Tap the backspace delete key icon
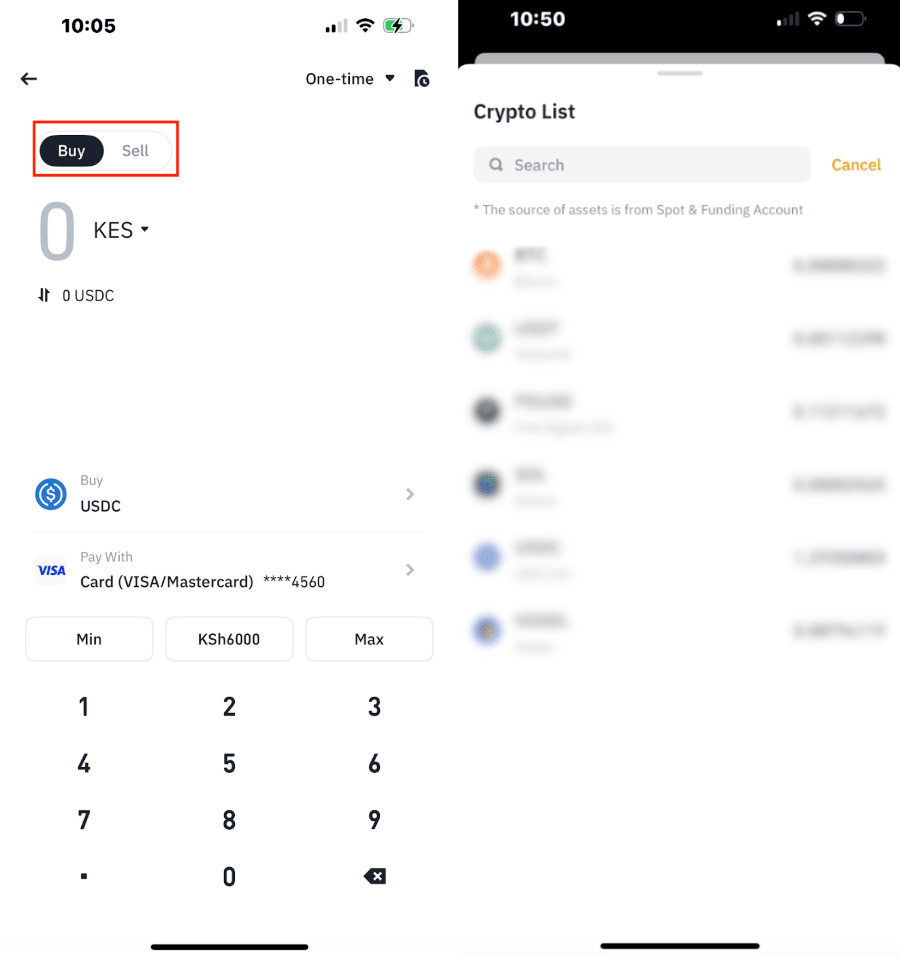Image resolution: width=900 pixels, height=958 pixels. (x=375, y=876)
